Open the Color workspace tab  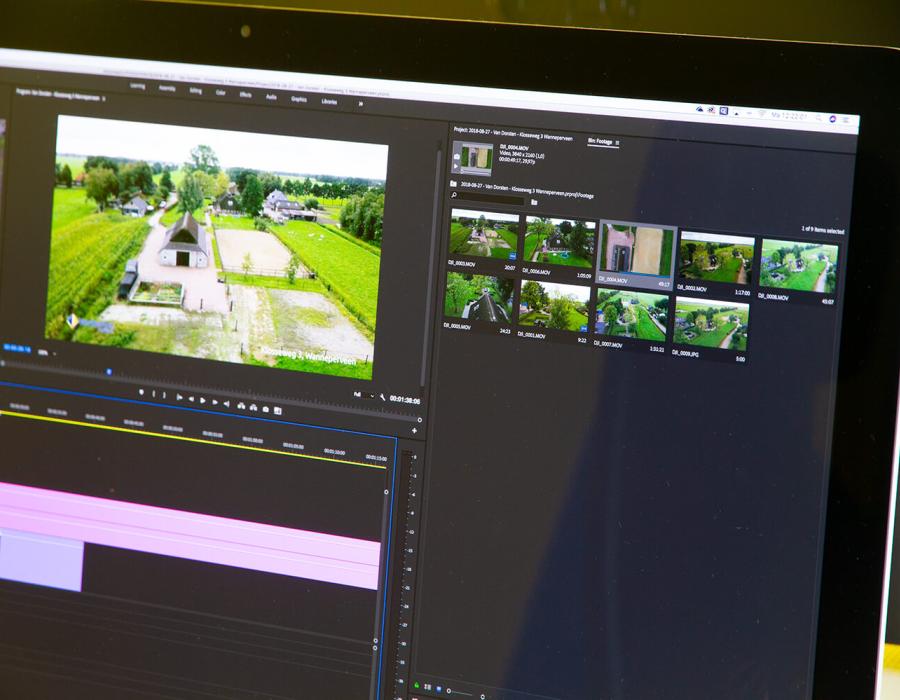click(x=220, y=92)
